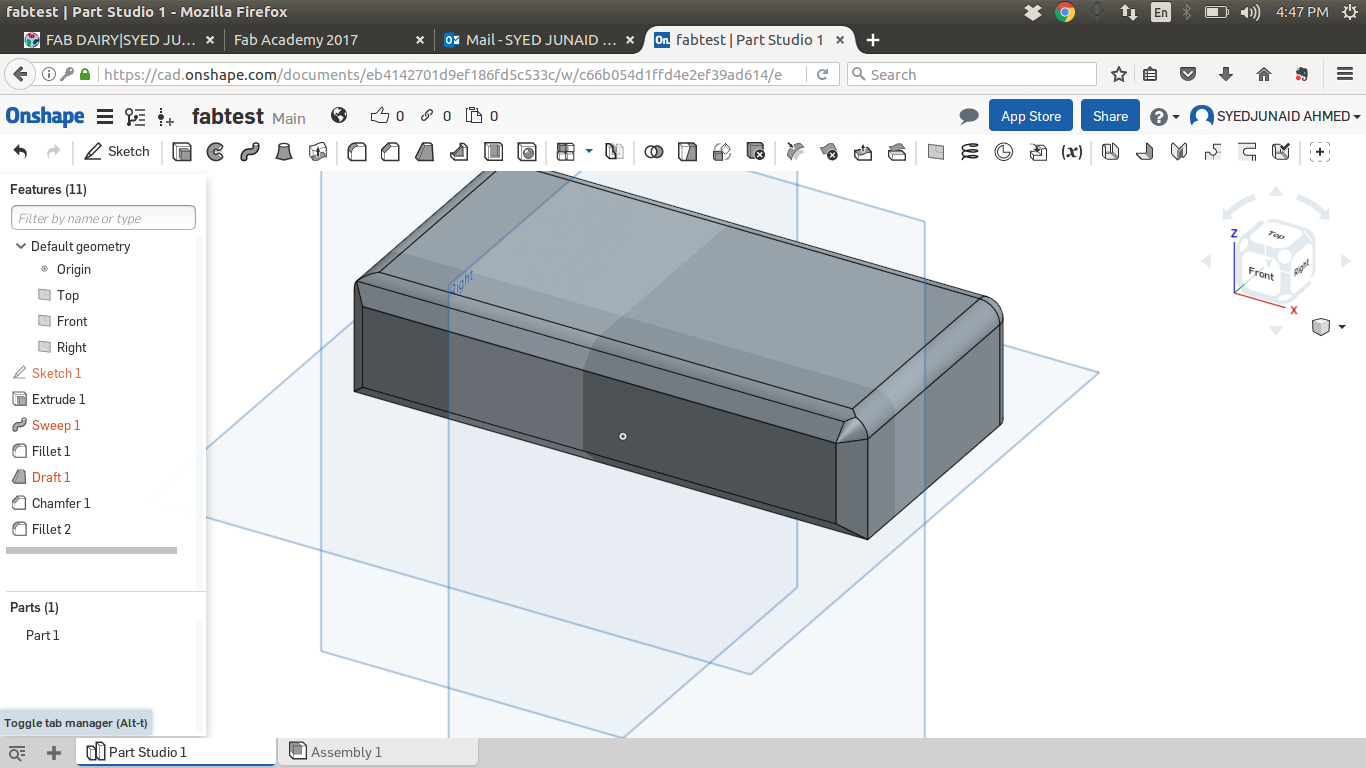Select the Extrude tool in the toolbar
1366x768 pixels.
coord(182,152)
